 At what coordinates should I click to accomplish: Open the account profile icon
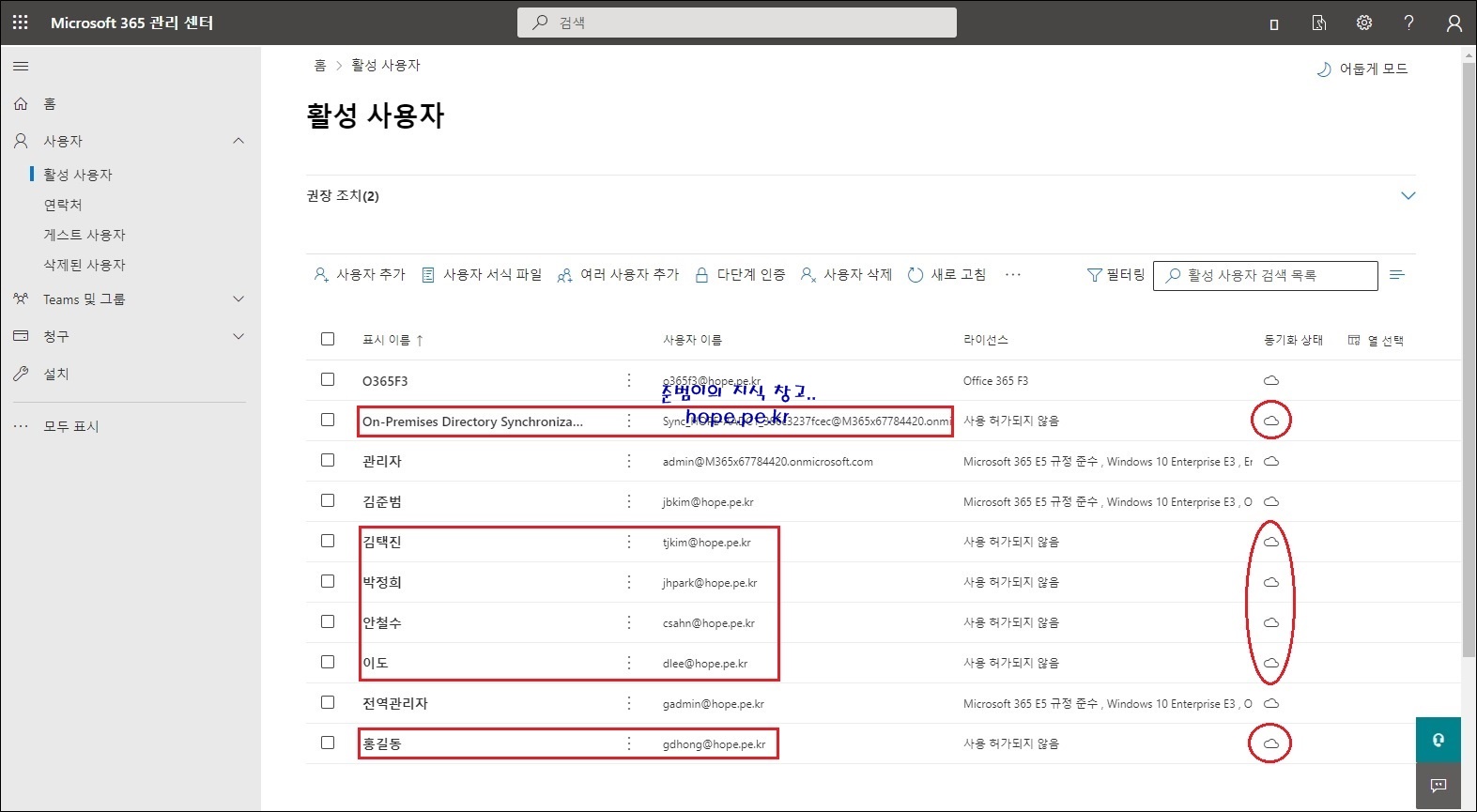[1454, 23]
